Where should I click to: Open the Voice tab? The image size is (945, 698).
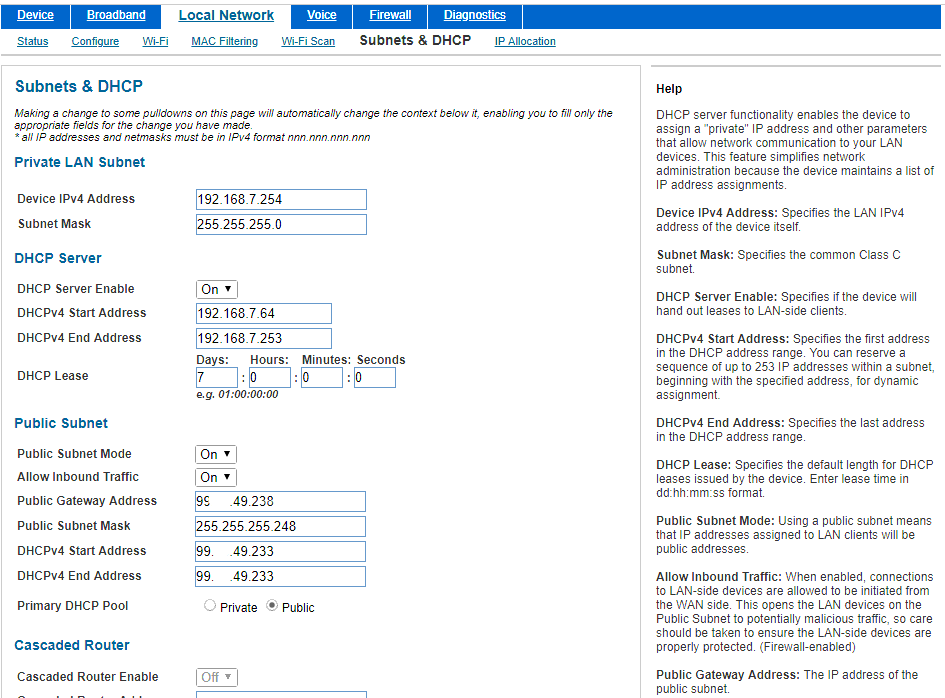(x=321, y=15)
